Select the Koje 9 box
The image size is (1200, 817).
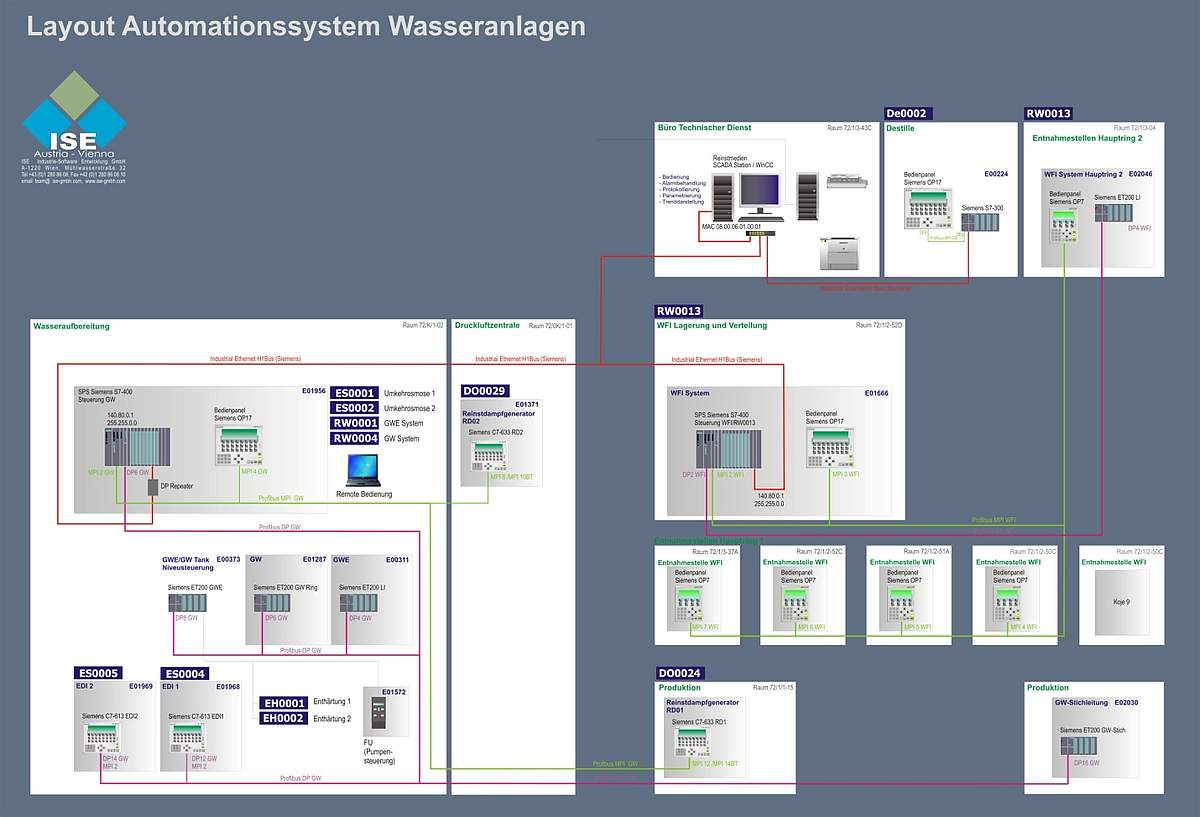click(1121, 602)
